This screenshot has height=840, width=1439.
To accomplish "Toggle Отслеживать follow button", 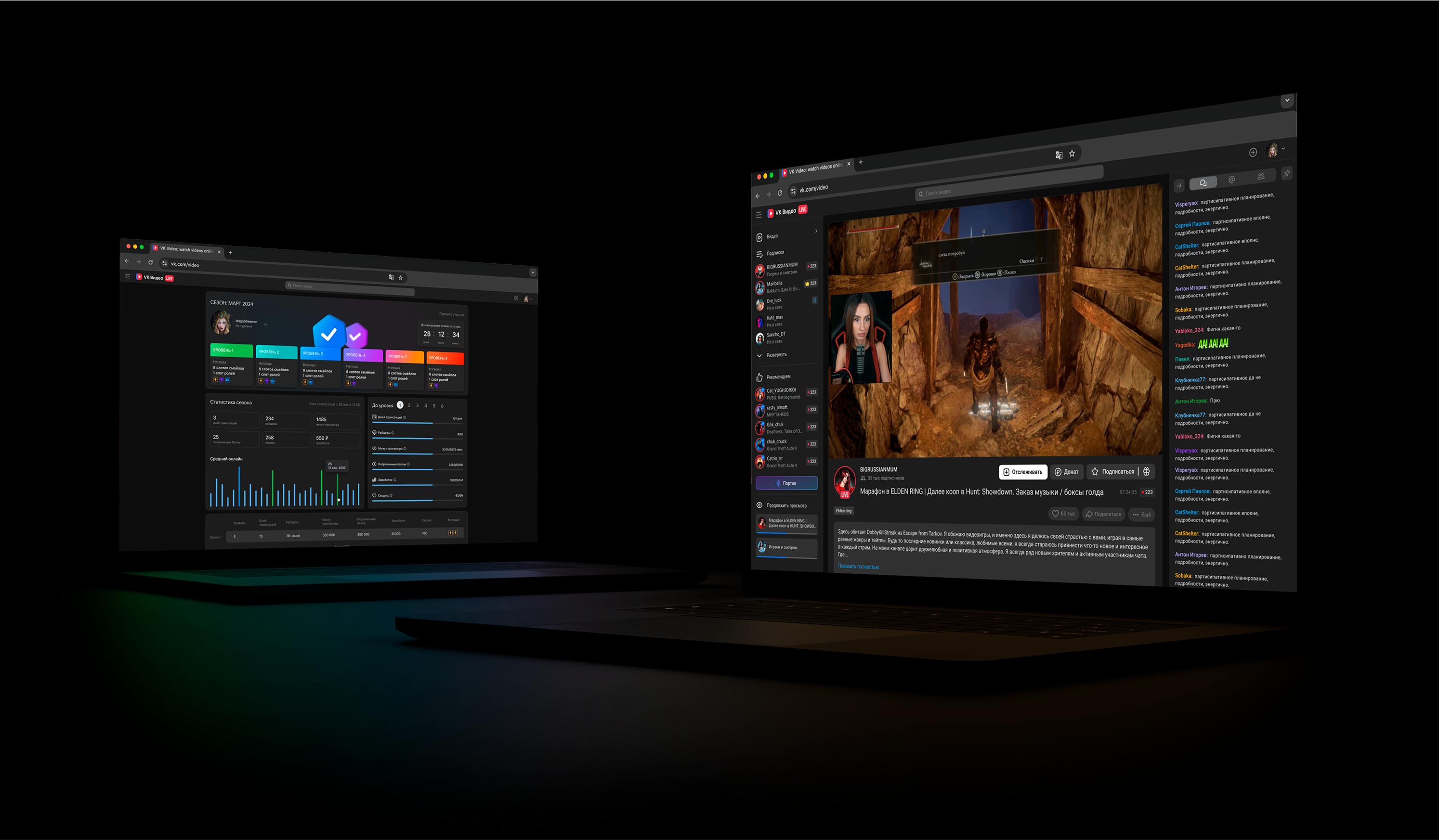I will click(x=1023, y=472).
